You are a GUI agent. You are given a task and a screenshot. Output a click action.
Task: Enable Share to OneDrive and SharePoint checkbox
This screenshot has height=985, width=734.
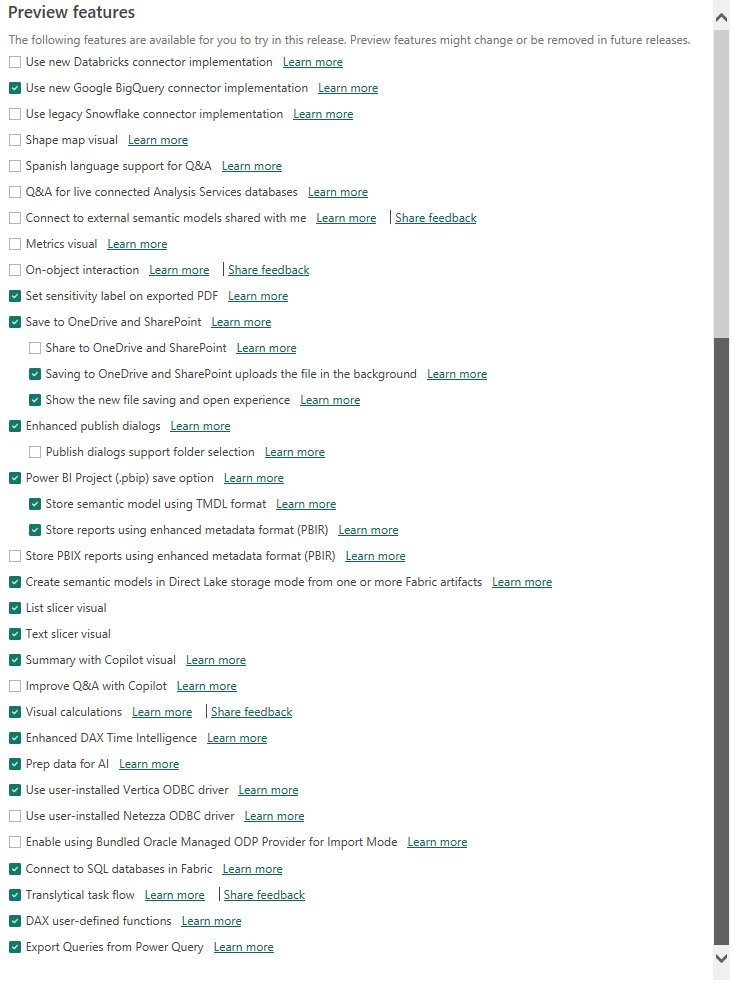[x=35, y=348]
